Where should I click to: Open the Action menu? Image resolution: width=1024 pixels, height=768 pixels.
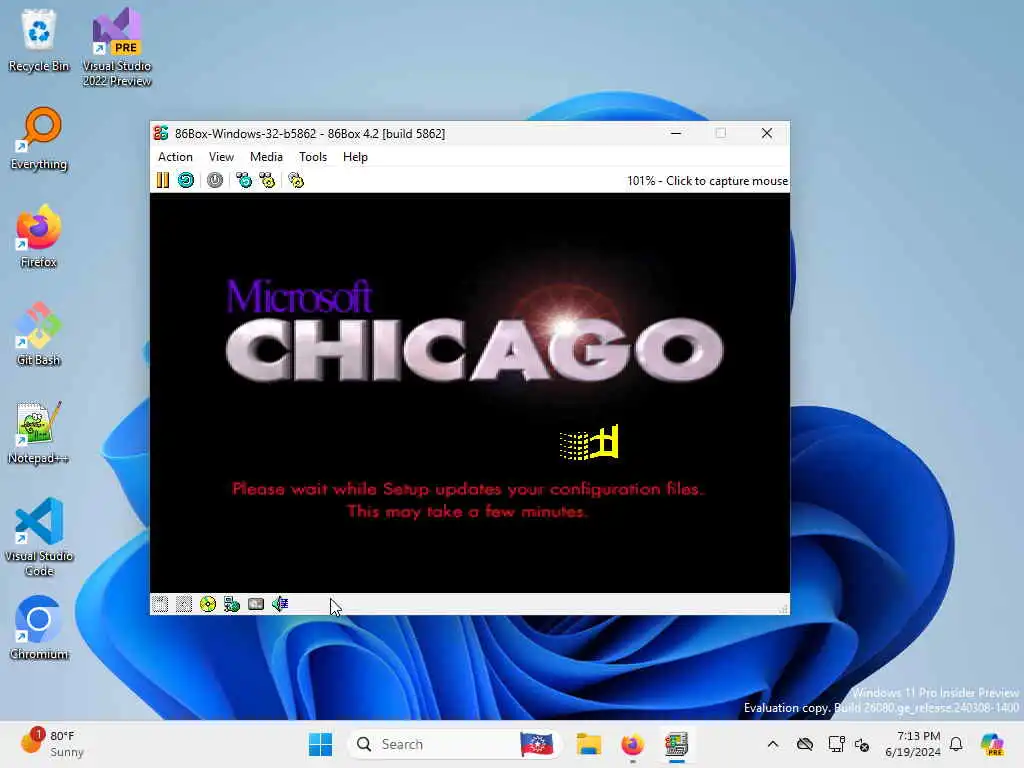tap(175, 157)
